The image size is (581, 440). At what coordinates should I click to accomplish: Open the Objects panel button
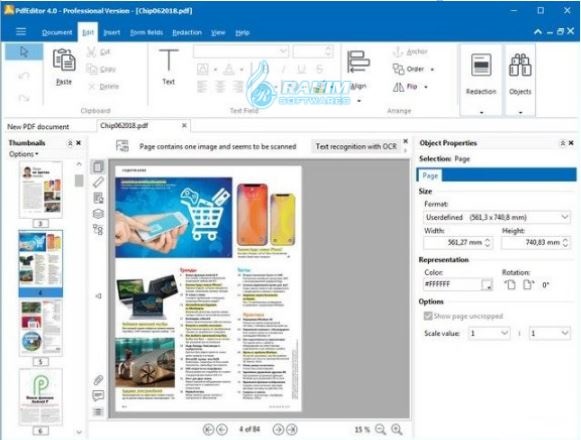pyautogui.click(x=520, y=74)
